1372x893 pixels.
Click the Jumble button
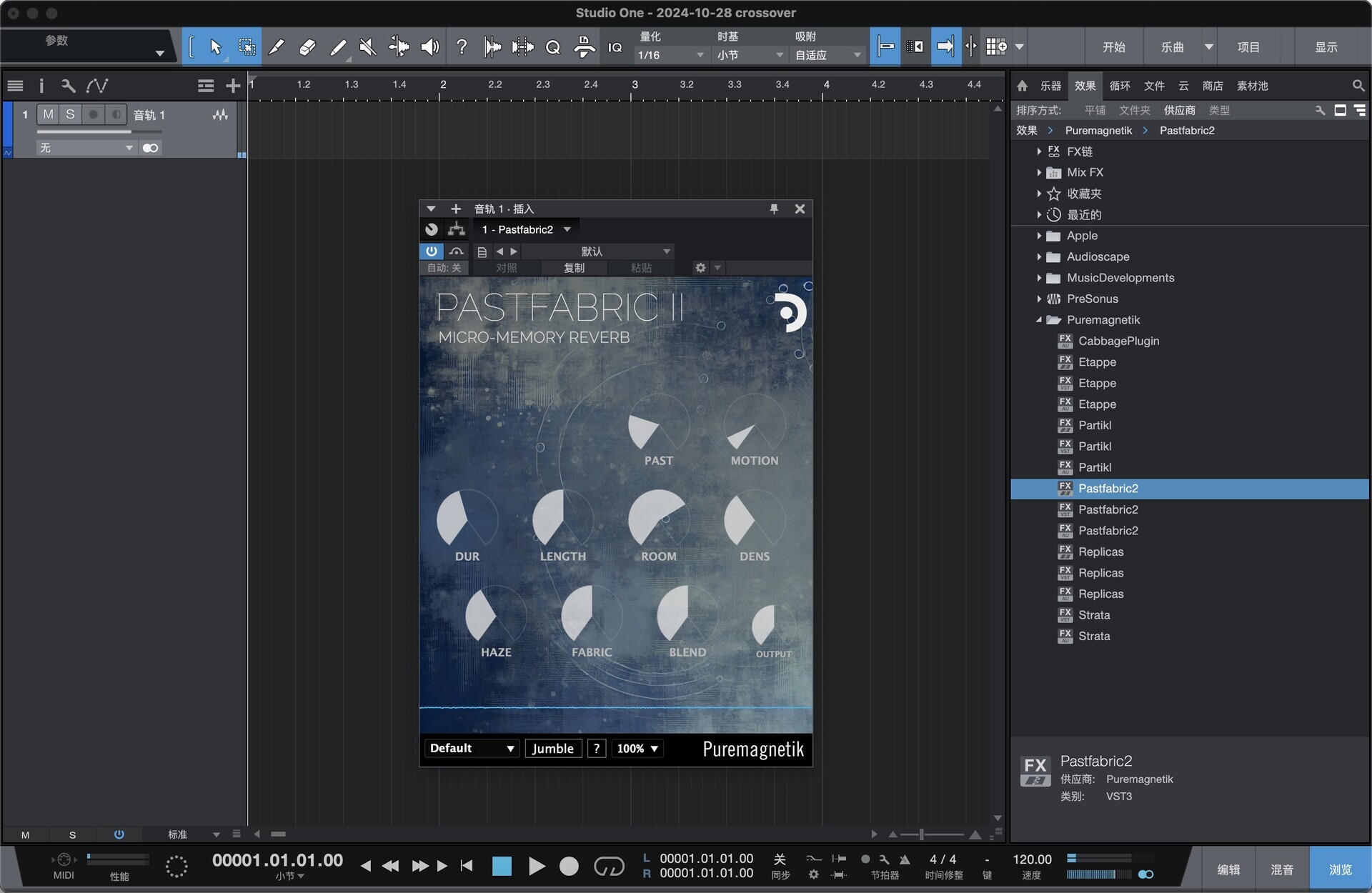tap(553, 748)
